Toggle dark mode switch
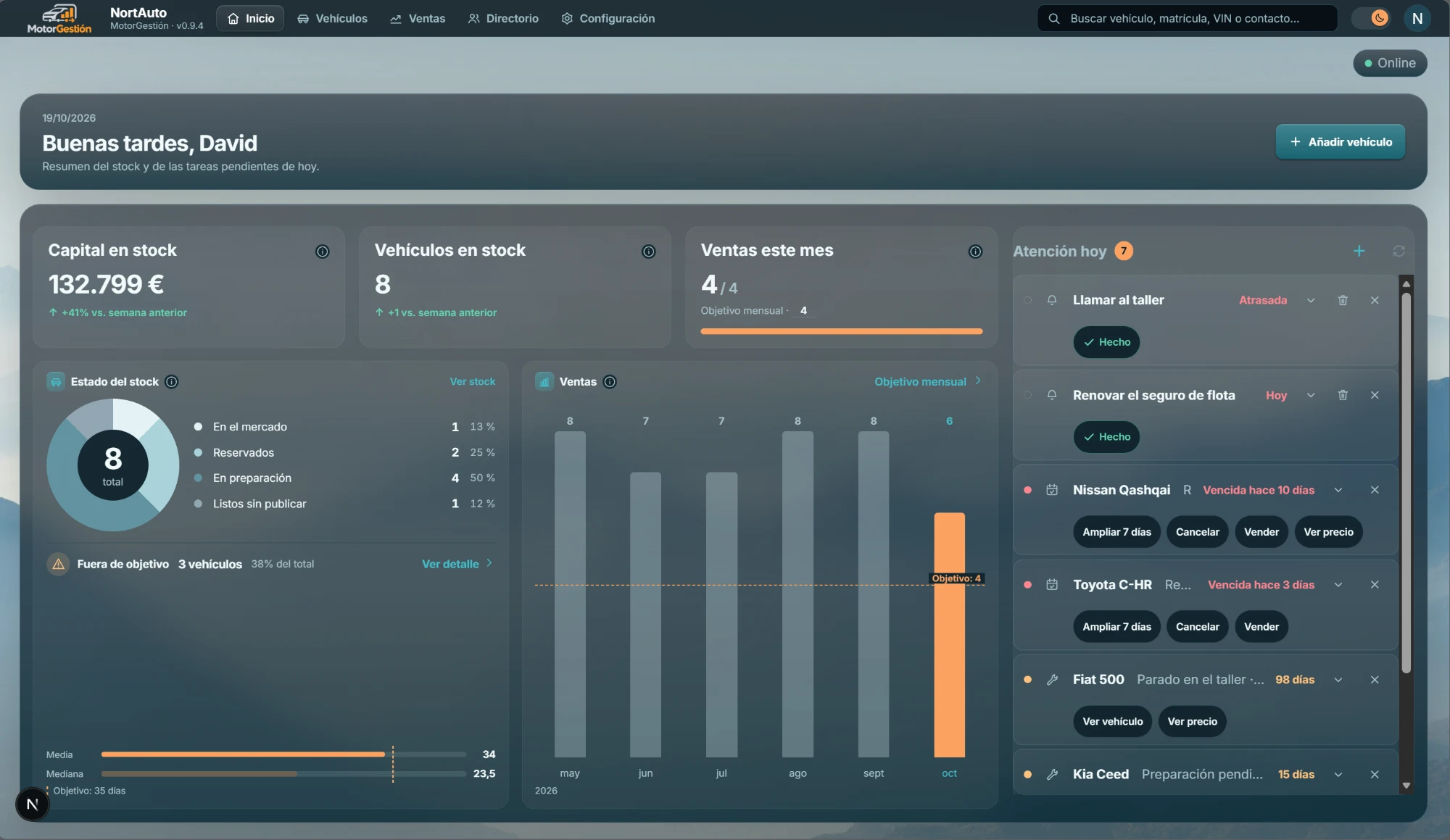 [1371, 18]
